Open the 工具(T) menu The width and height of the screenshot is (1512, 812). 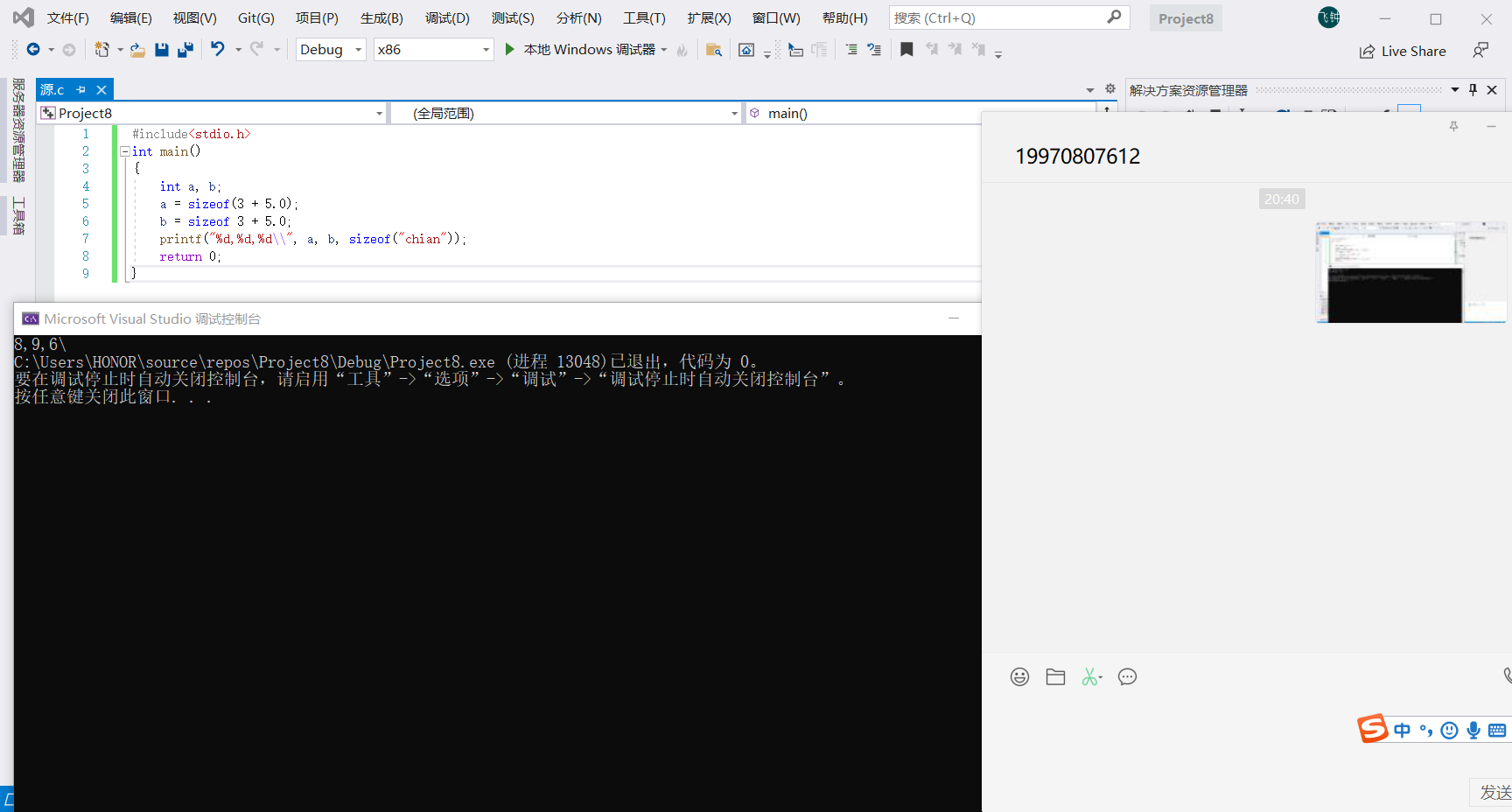[644, 17]
